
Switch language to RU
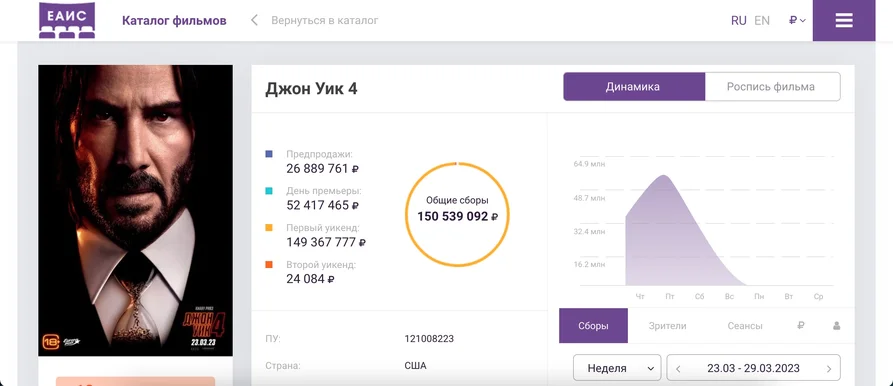[x=739, y=20]
